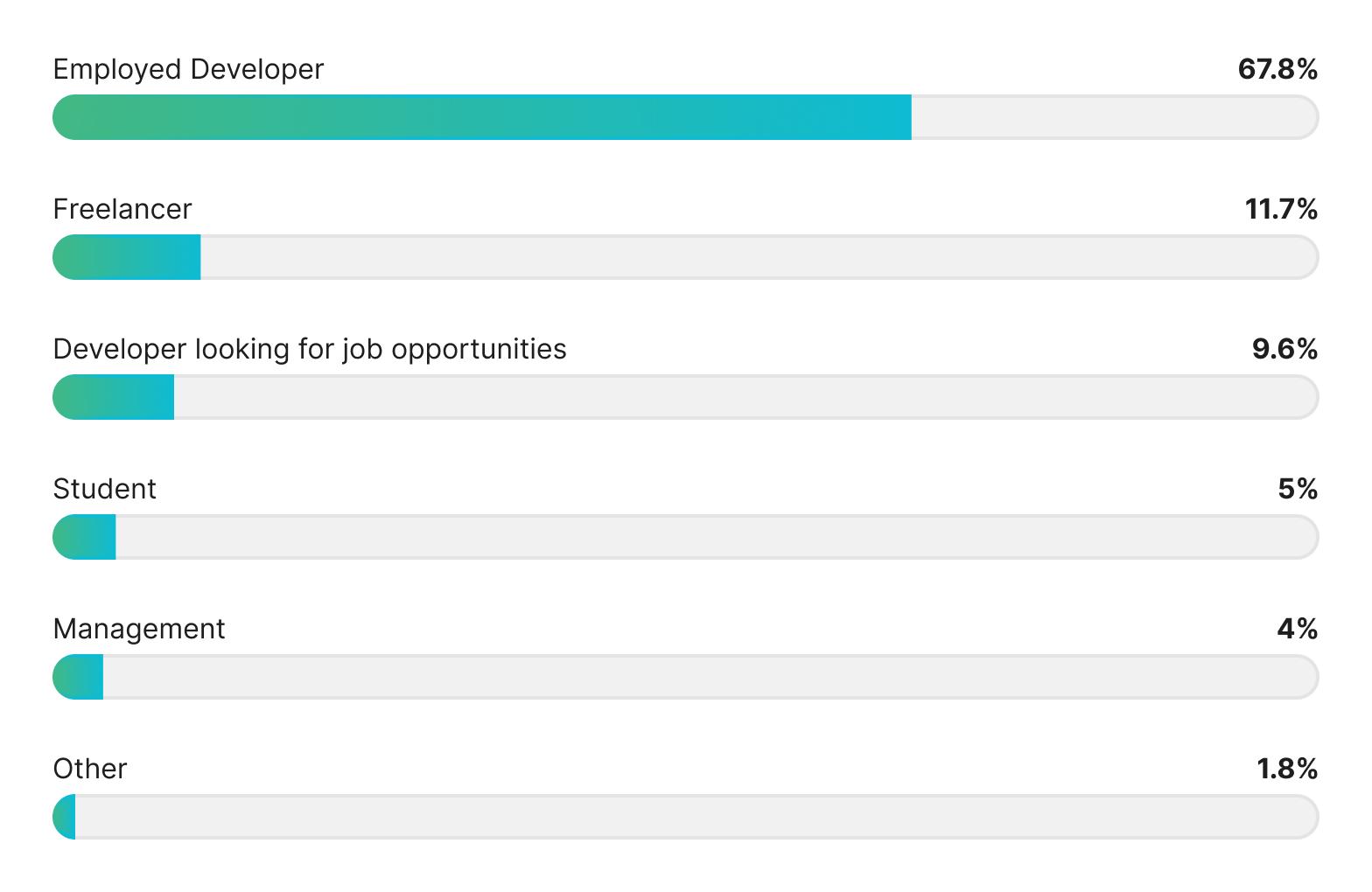This screenshot has width=1372, height=892.
Task: Click the Employed Developer label
Action: click(x=188, y=69)
